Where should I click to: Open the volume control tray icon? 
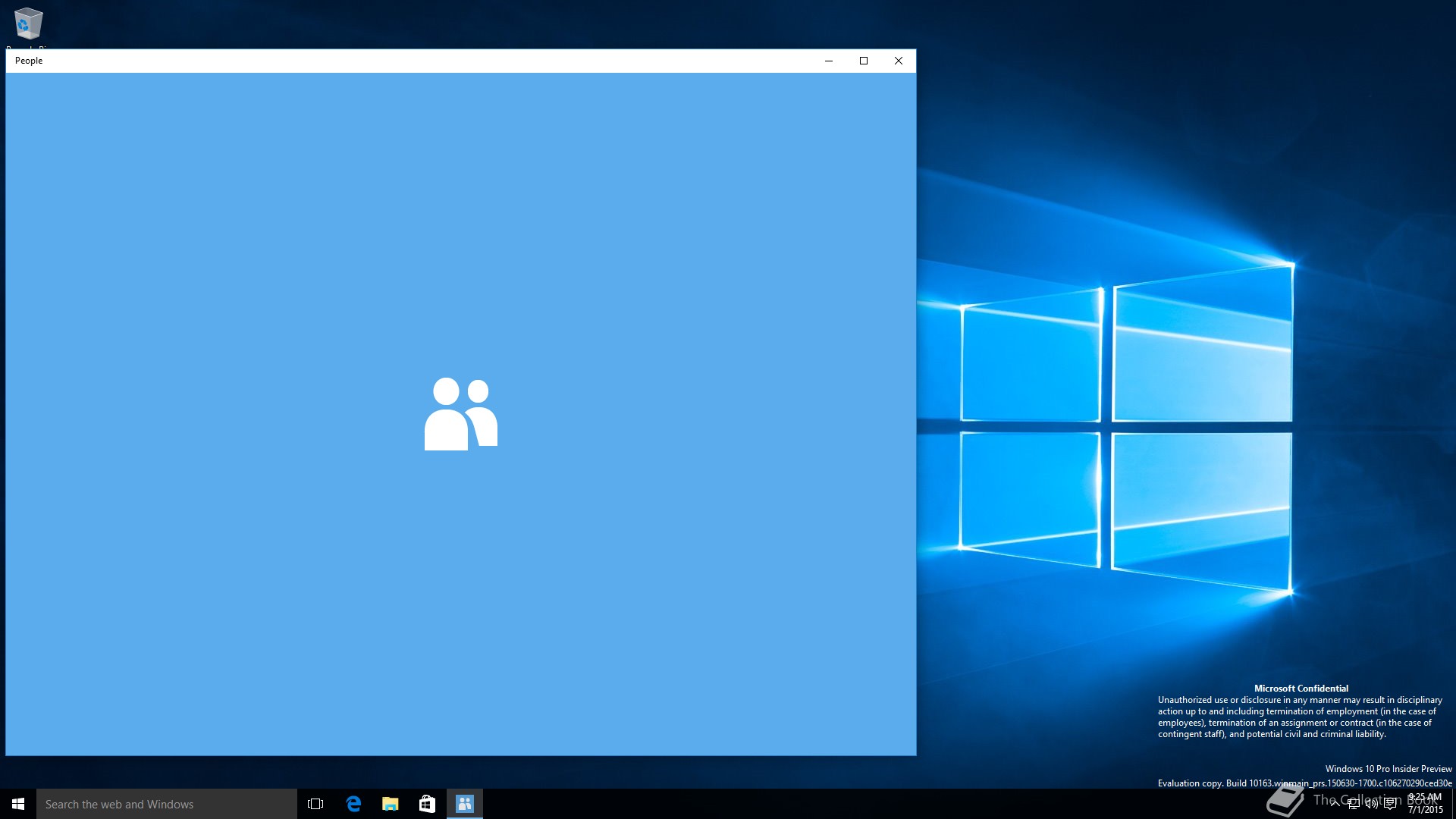click(x=1372, y=804)
